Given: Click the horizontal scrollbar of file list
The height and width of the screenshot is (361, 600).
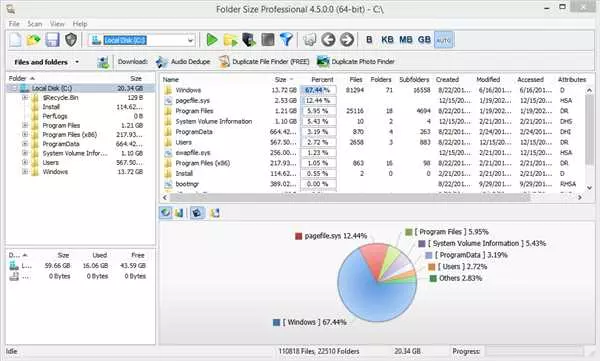Looking at the screenshot, I should (349, 198).
